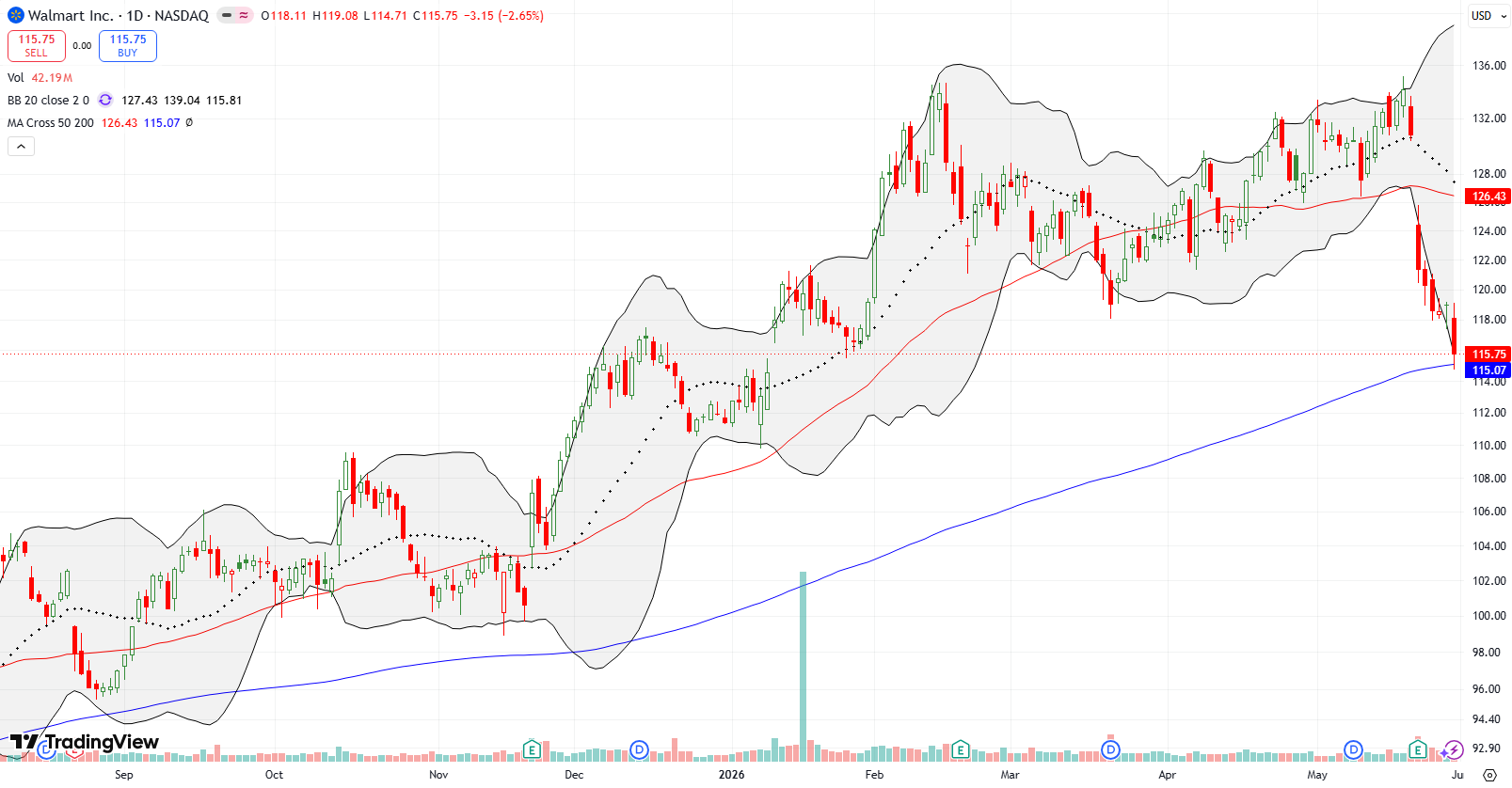The width and height of the screenshot is (1512, 788).
Task: Open chart settings gear icon
Action: pyautogui.click(x=1489, y=775)
